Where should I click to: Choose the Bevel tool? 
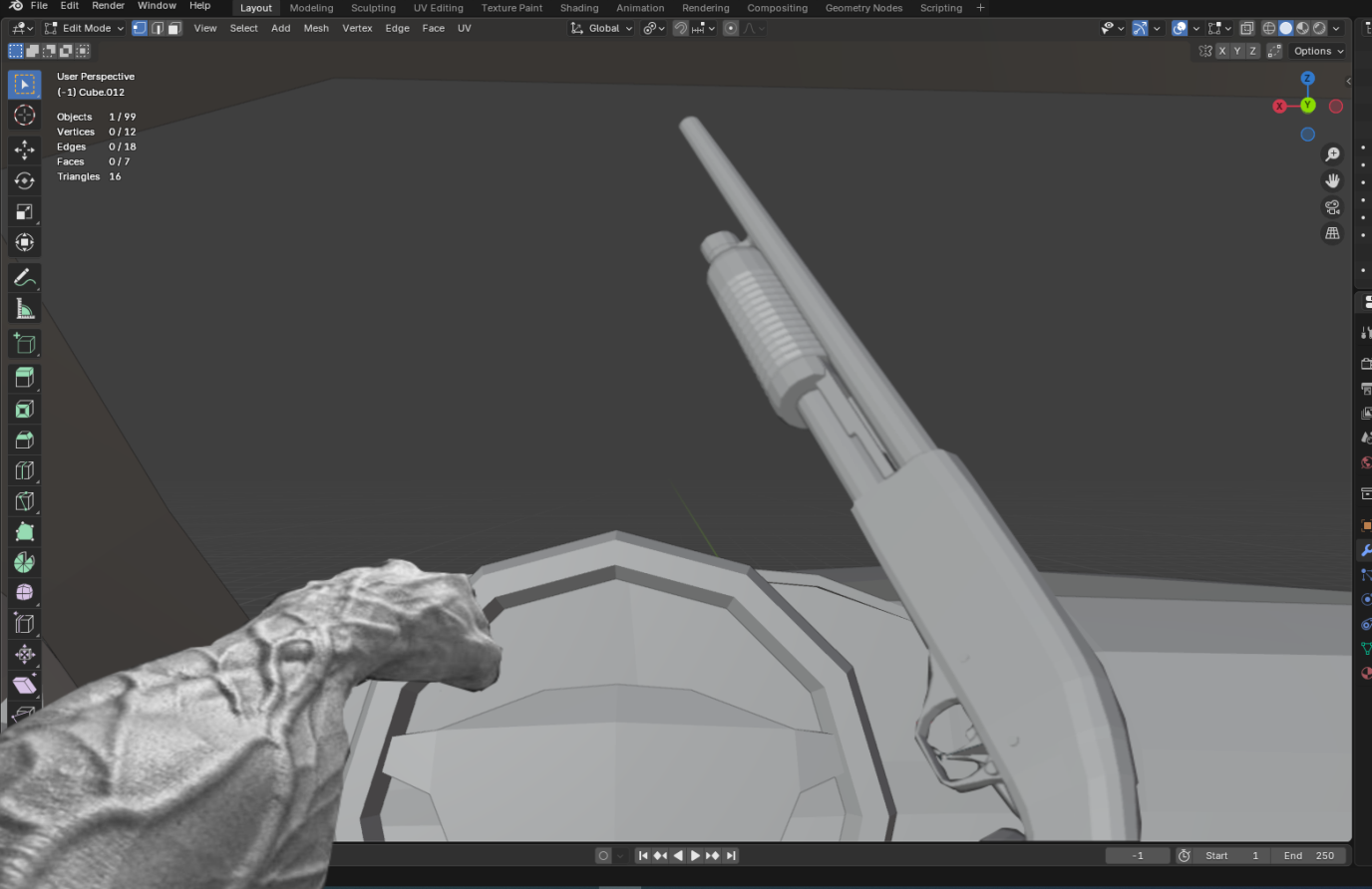[25, 440]
